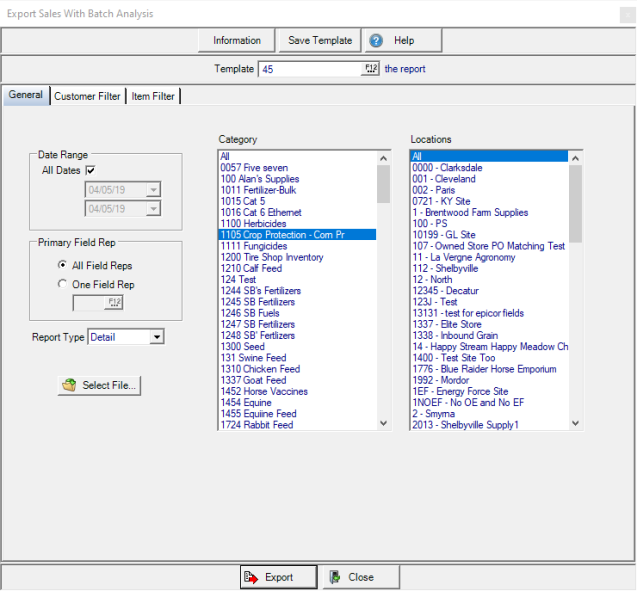The width and height of the screenshot is (637, 591).
Task: Expand the end date dropdown
Action: point(153,209)
